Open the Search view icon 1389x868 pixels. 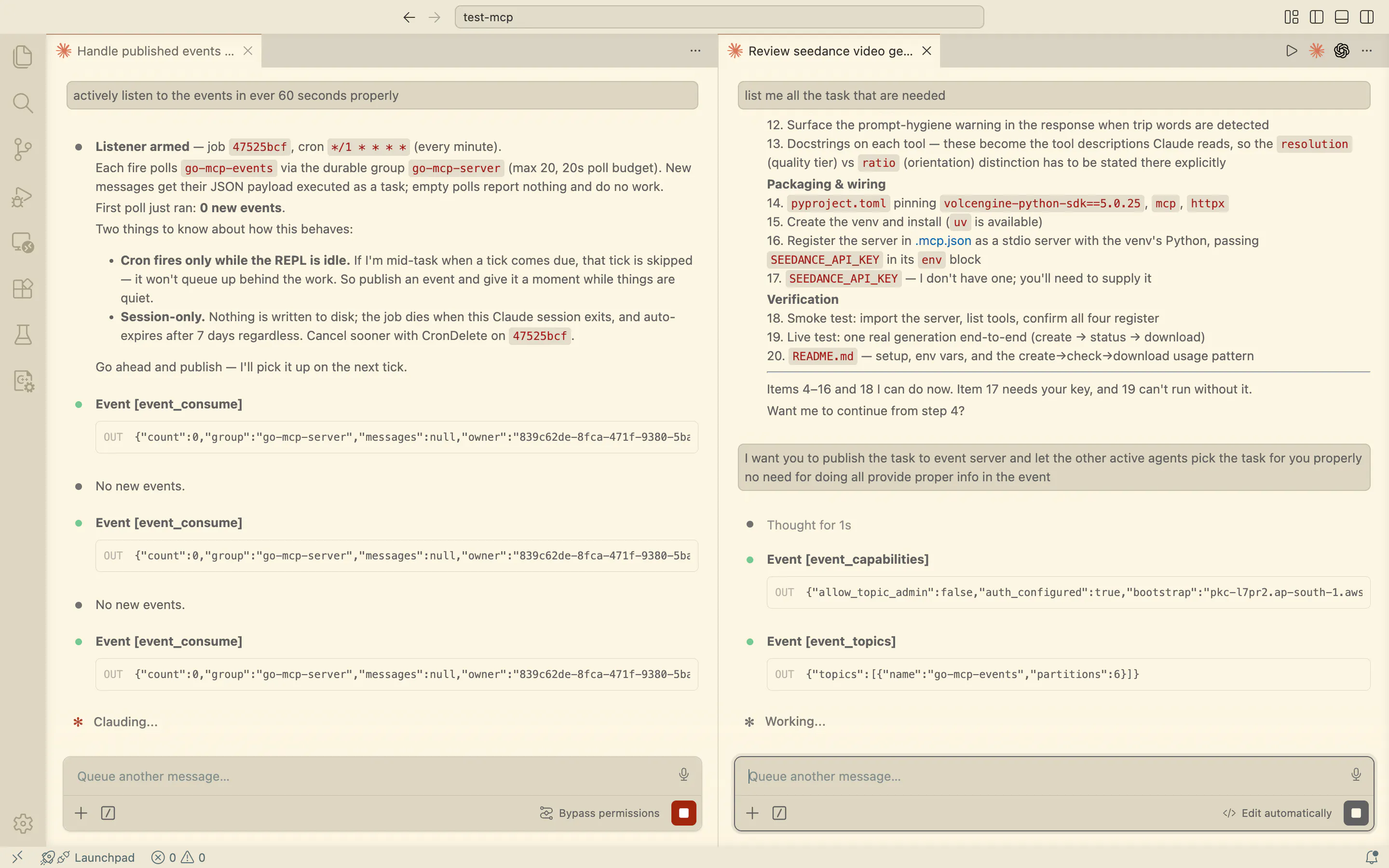[x=22, y=103]
